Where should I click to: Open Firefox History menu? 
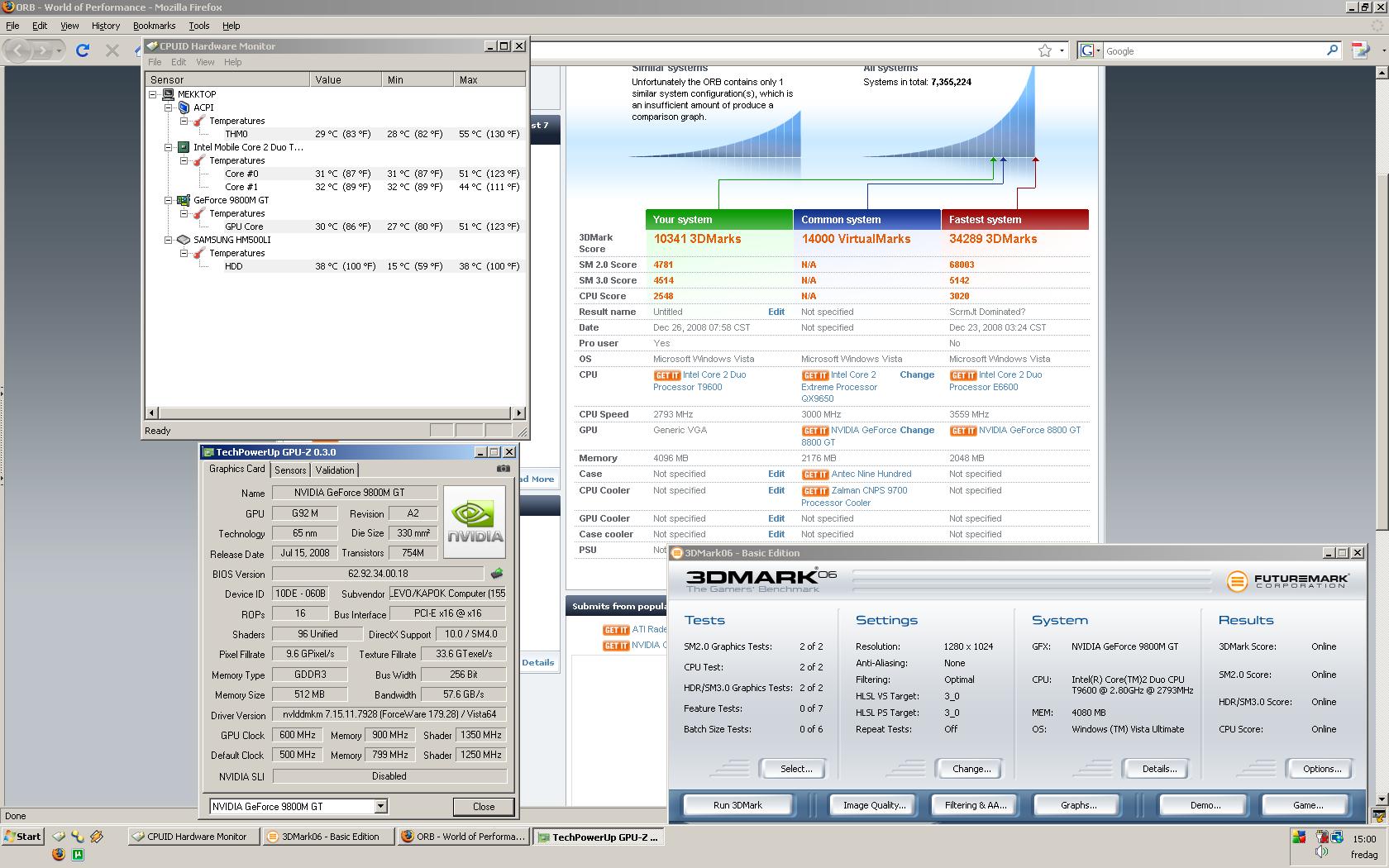point(106,26)
